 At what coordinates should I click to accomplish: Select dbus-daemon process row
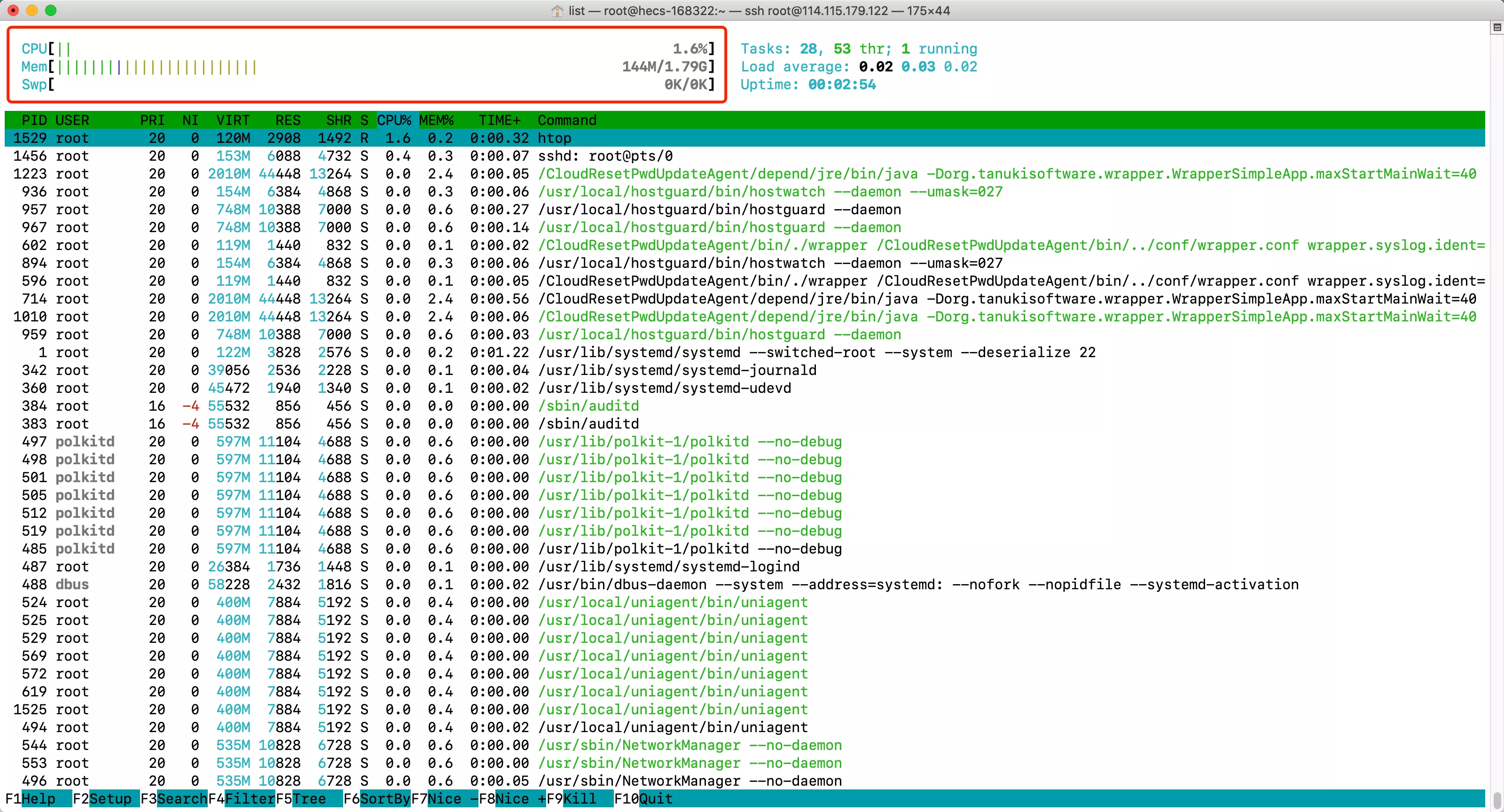tap(744, 585)
